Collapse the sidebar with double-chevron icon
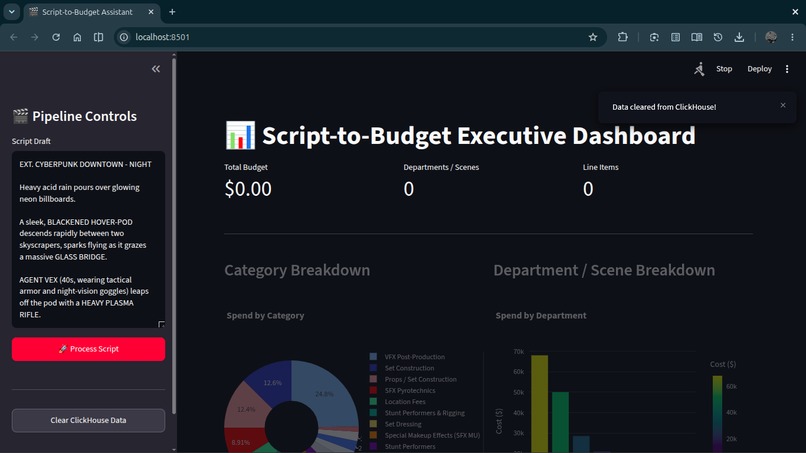The width and height of the screenshot is (806, 453). point(156,69)
